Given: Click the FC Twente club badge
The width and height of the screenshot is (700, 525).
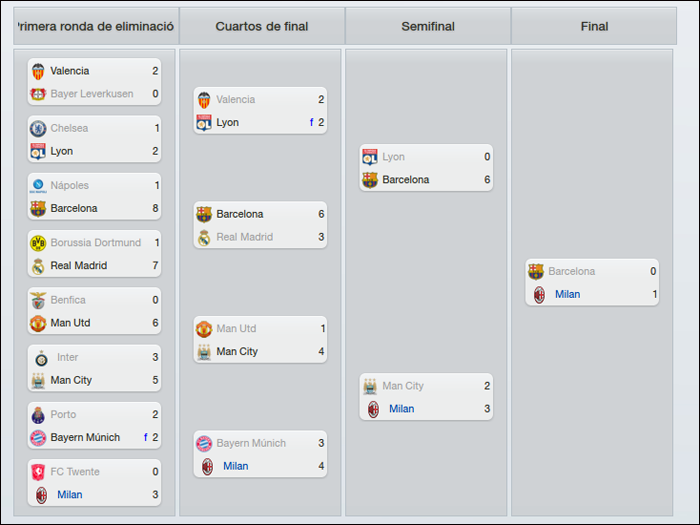Looking at the screenshot, I should click(38, 472).
